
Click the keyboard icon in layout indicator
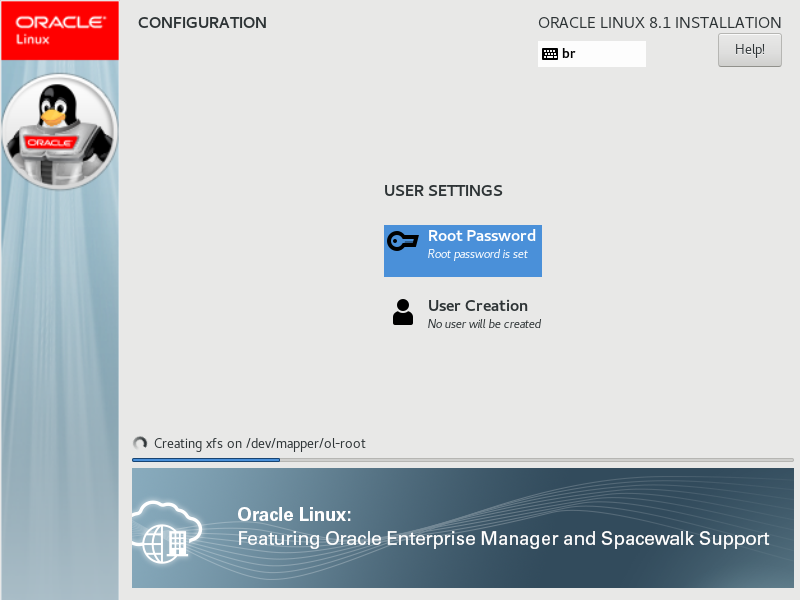pos(549,54)
